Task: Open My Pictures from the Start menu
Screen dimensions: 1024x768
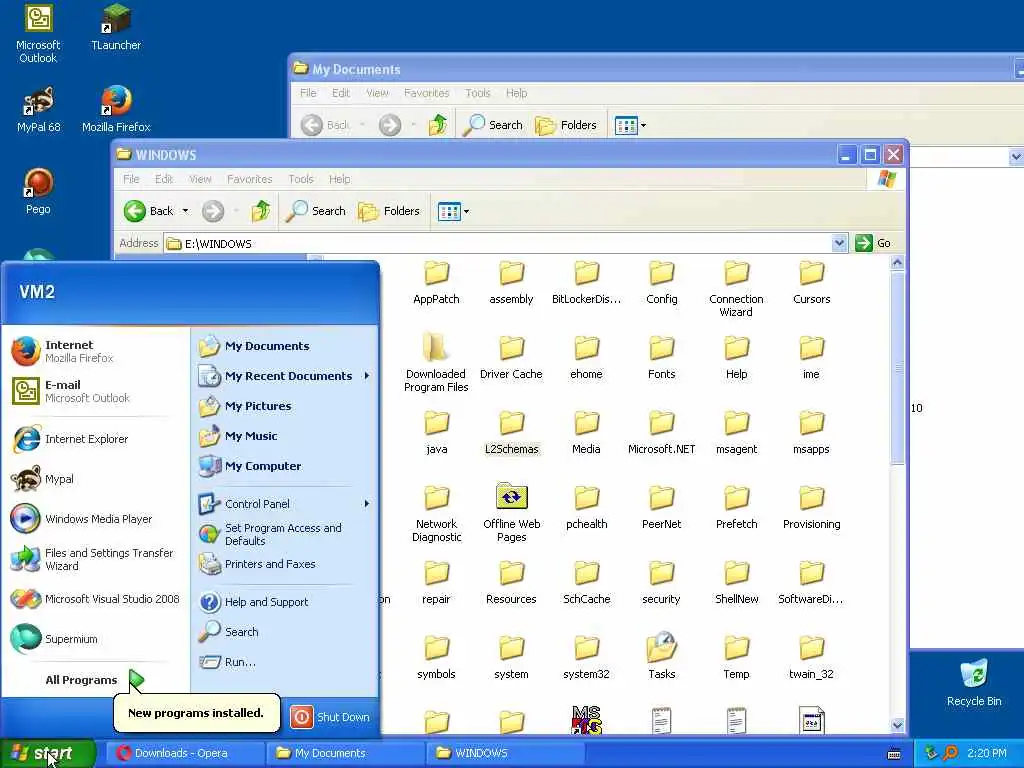Action: tap(285, 406)
